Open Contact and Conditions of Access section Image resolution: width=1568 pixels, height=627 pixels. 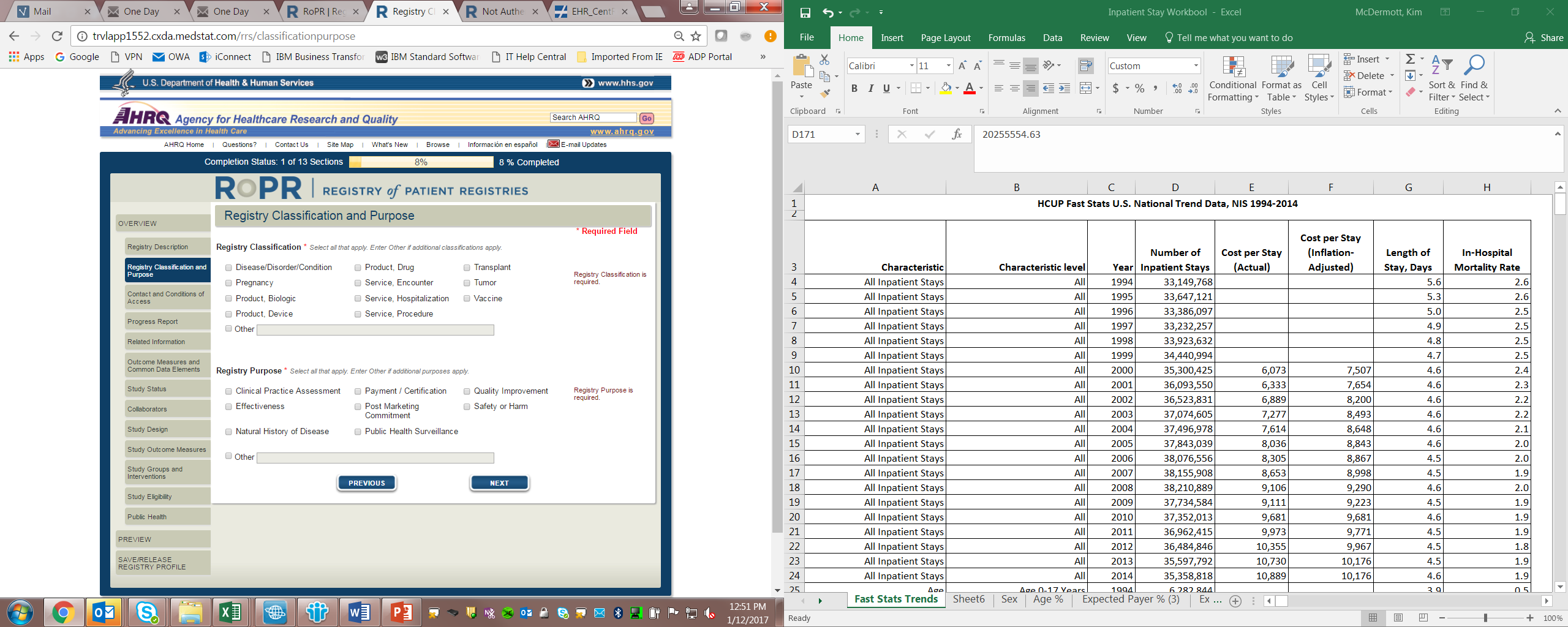click(x=167, y=298)
